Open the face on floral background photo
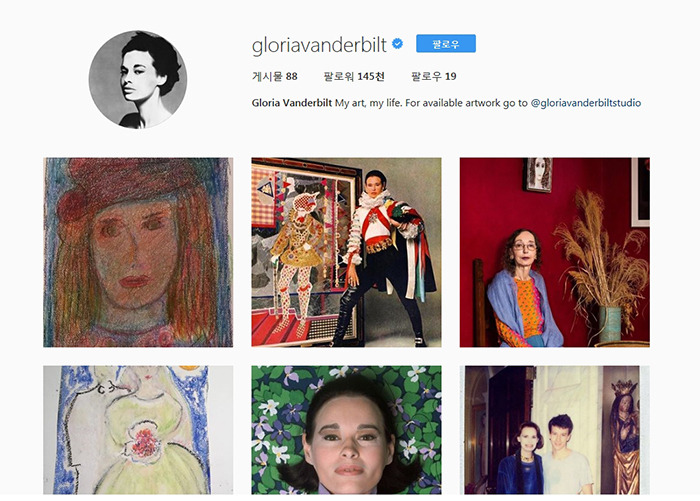 coord(346,430)
